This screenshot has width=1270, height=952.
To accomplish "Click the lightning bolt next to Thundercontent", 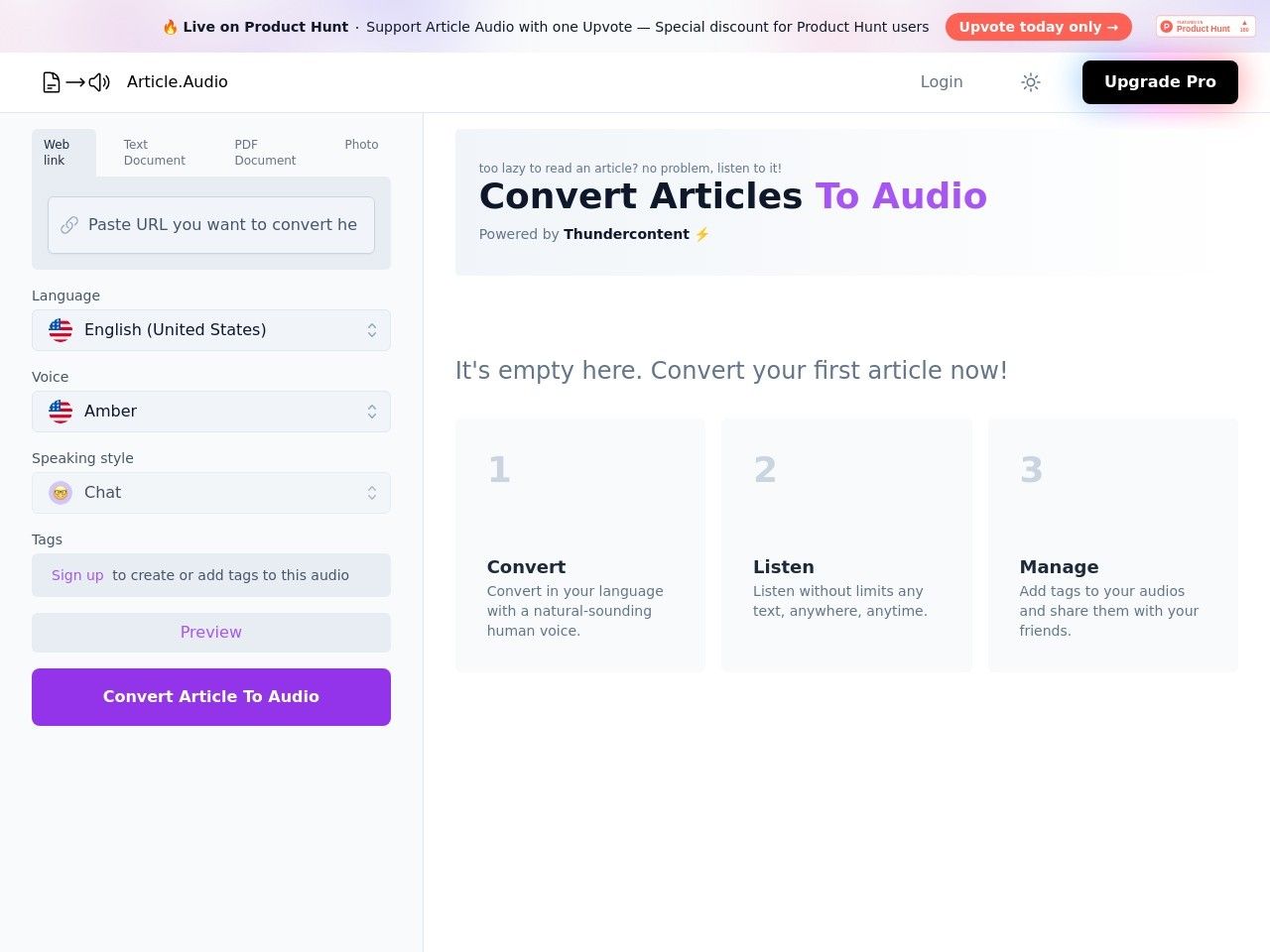I will (702, 234).
